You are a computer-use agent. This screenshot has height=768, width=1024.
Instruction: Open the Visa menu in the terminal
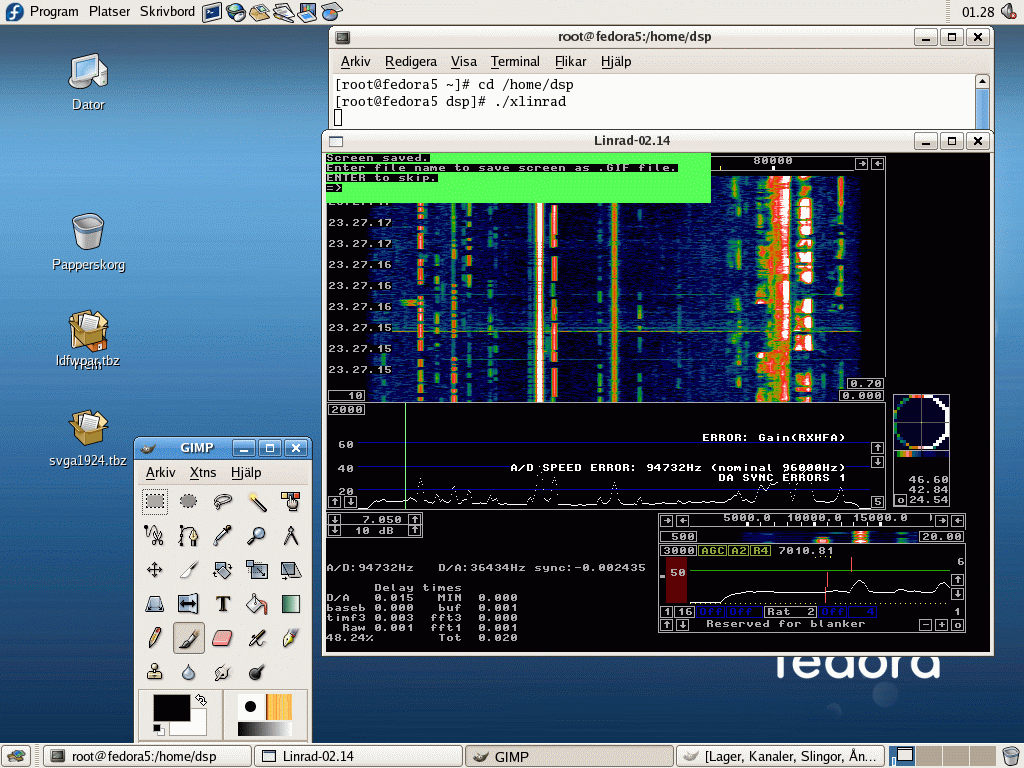click(x=464, y=61)
